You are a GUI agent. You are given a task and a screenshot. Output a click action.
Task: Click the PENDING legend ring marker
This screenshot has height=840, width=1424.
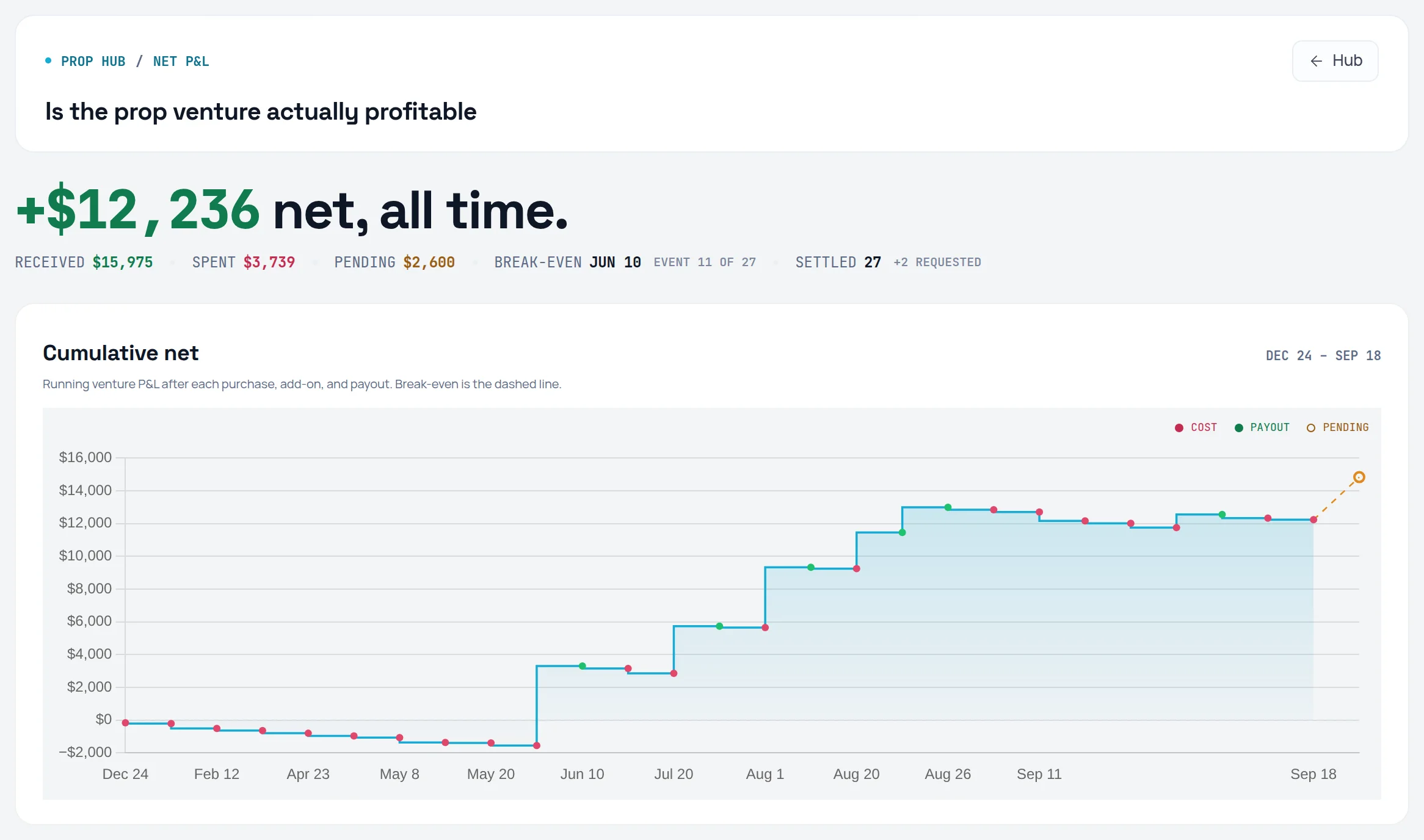pyautogui.click(x=1310, y=428)
